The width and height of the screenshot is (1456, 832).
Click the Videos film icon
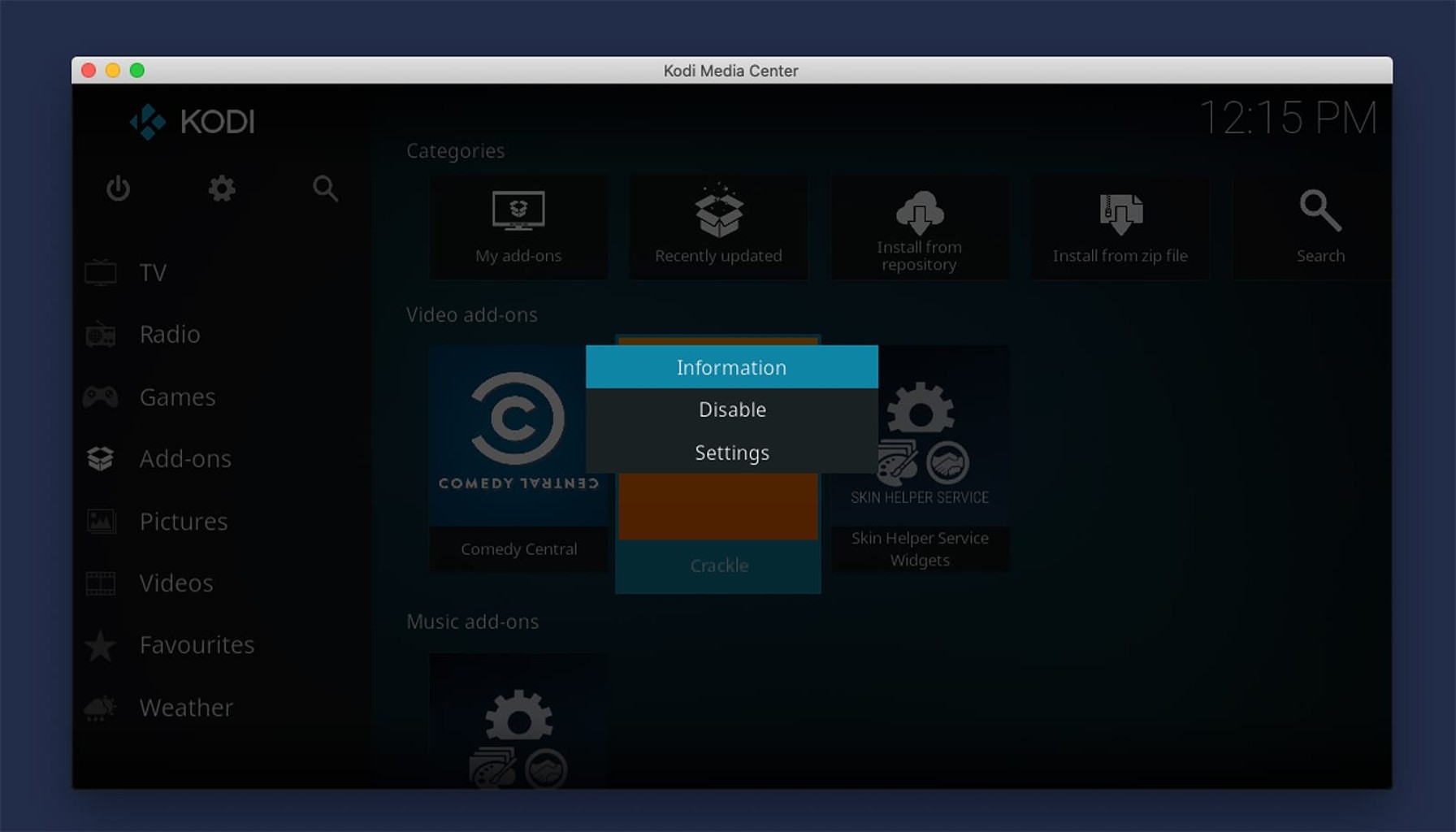(x=101, y=583)
